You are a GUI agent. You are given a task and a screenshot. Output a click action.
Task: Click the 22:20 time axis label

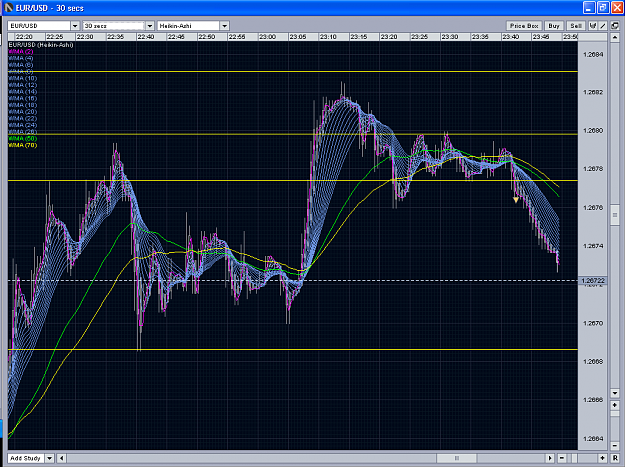pos(24,37)
